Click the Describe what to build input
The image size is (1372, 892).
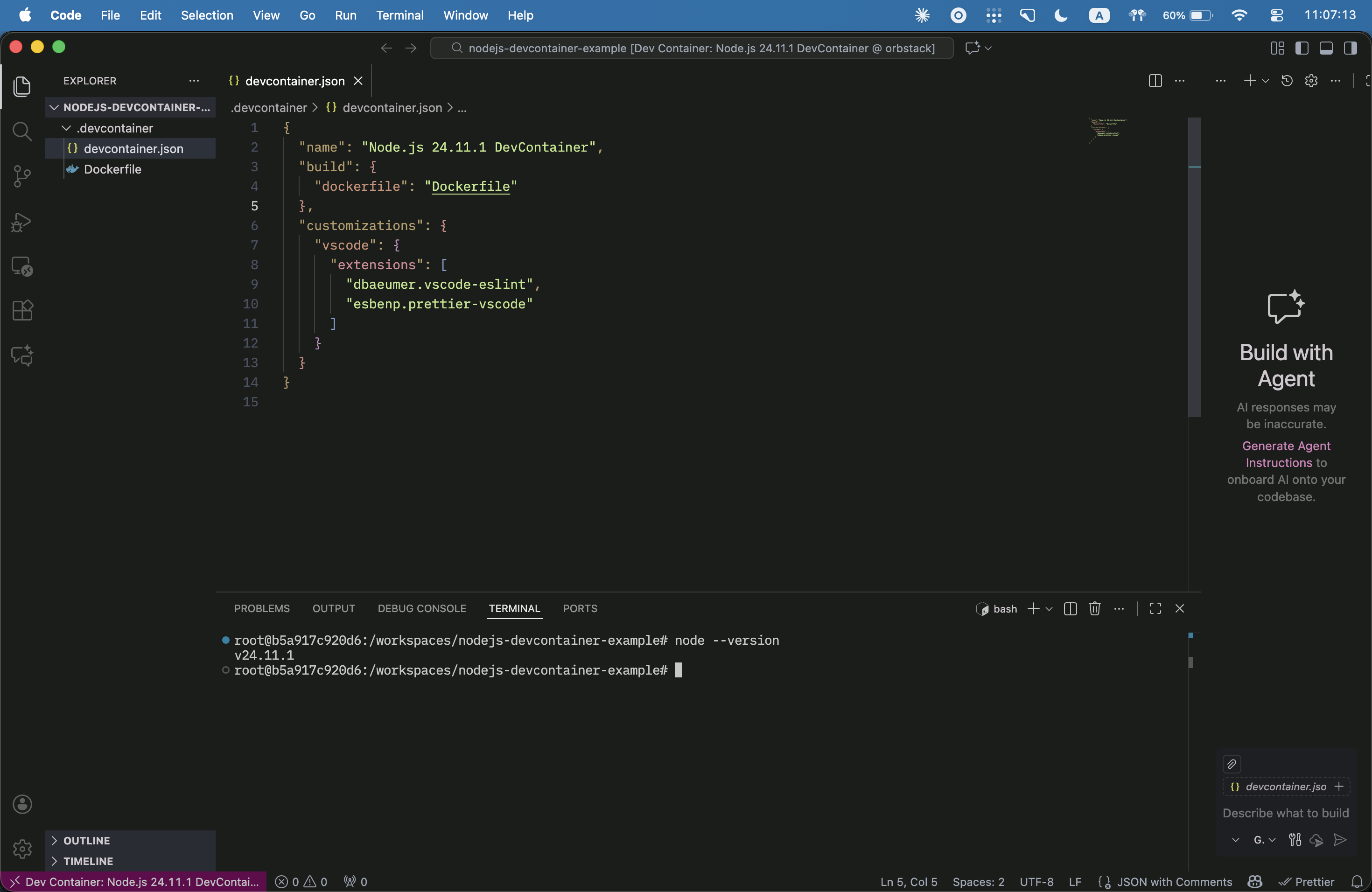[x=1285, y=813]
